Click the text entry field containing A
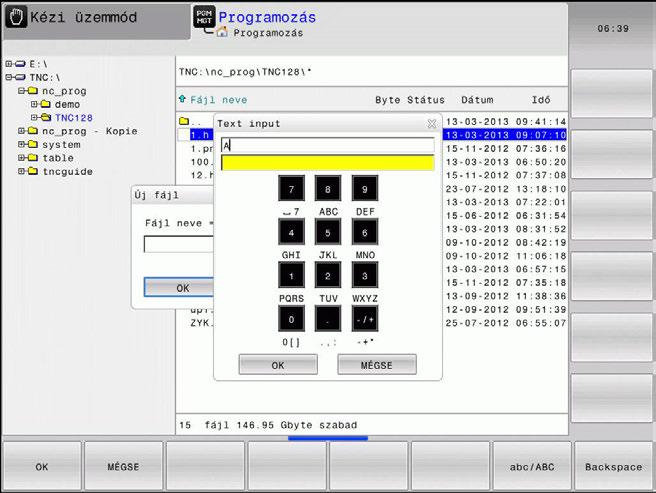 [x=328, y=145]
